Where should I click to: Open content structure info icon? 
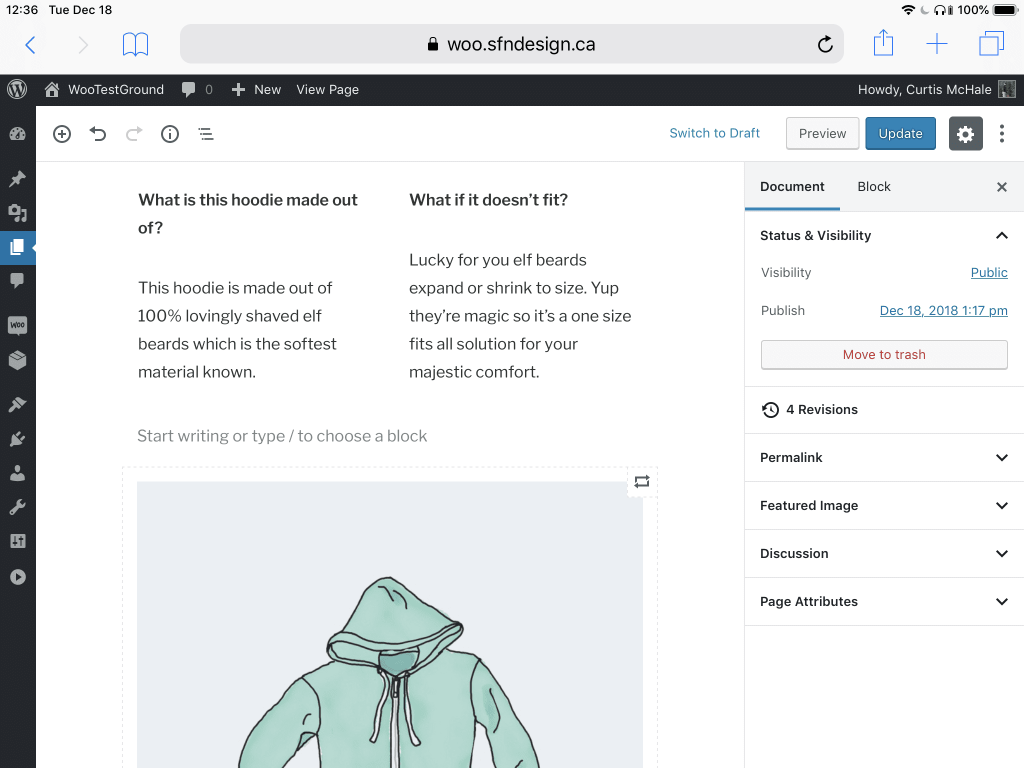(x=169, y=133)
